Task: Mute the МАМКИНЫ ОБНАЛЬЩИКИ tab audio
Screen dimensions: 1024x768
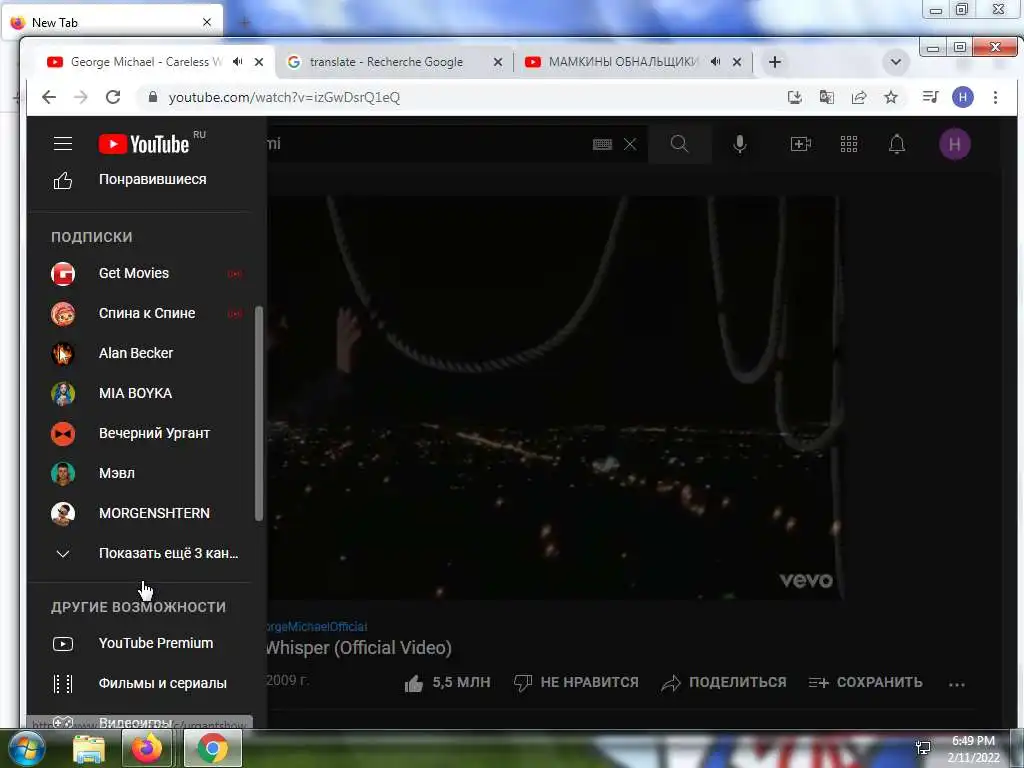Action: point(716,62)
